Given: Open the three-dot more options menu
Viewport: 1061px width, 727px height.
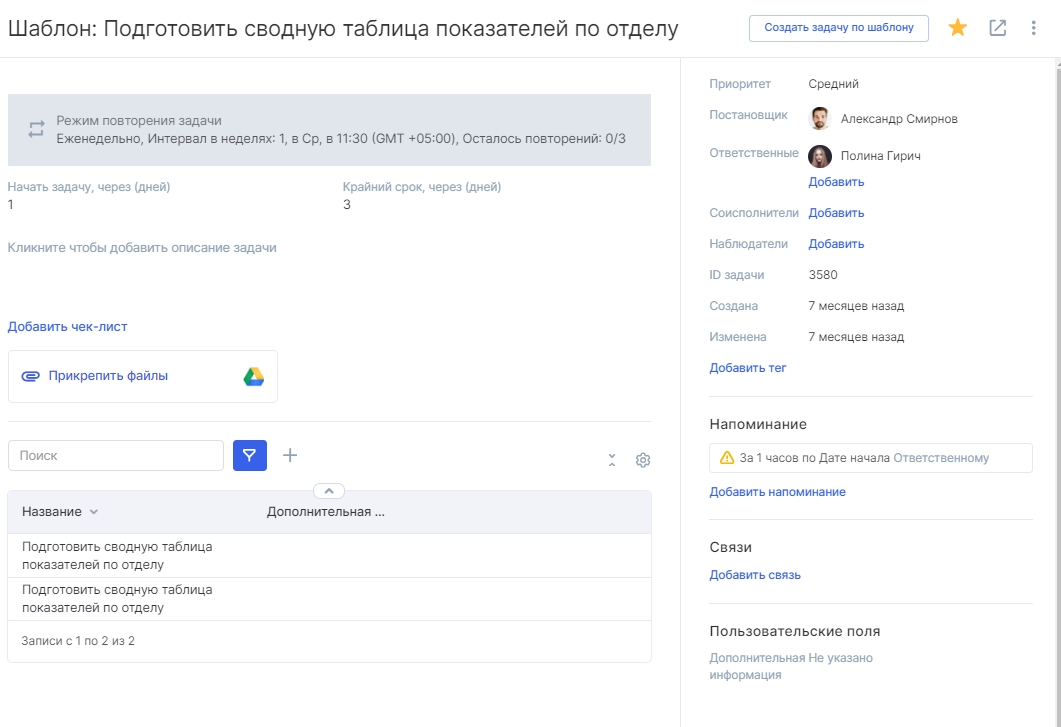Looking at the screenshot, I should (x=1033, y=28).
